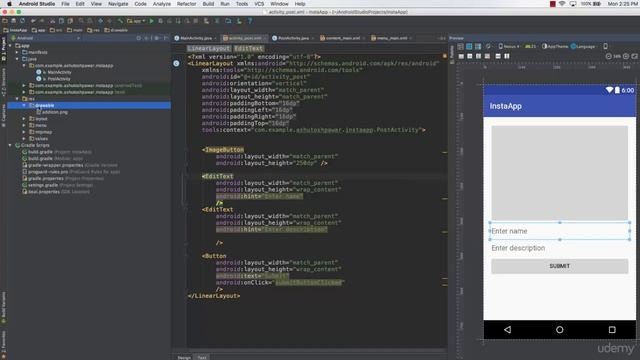640x360 pixels.
Task: Click the EditText breadcrumb above the code
Action: [x=249, y=49]
